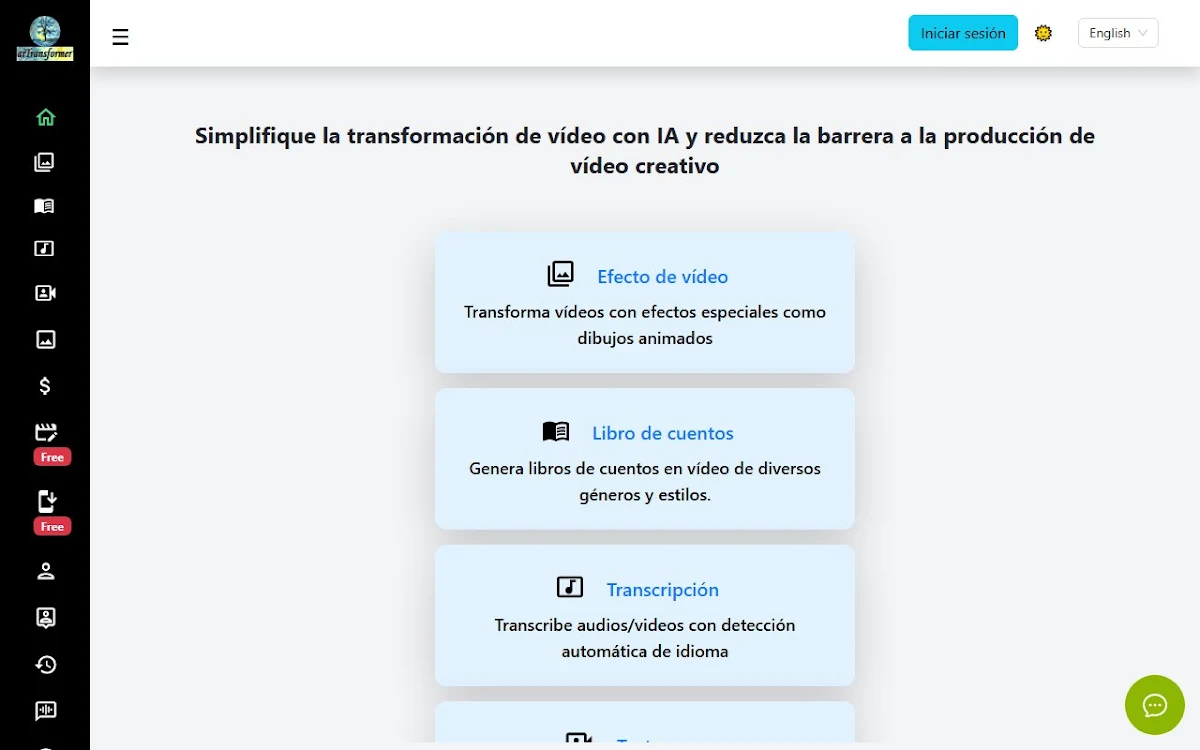Open video effect from sidebar gallery icon
Screen dimensions: 1200x750
(45, 162)
